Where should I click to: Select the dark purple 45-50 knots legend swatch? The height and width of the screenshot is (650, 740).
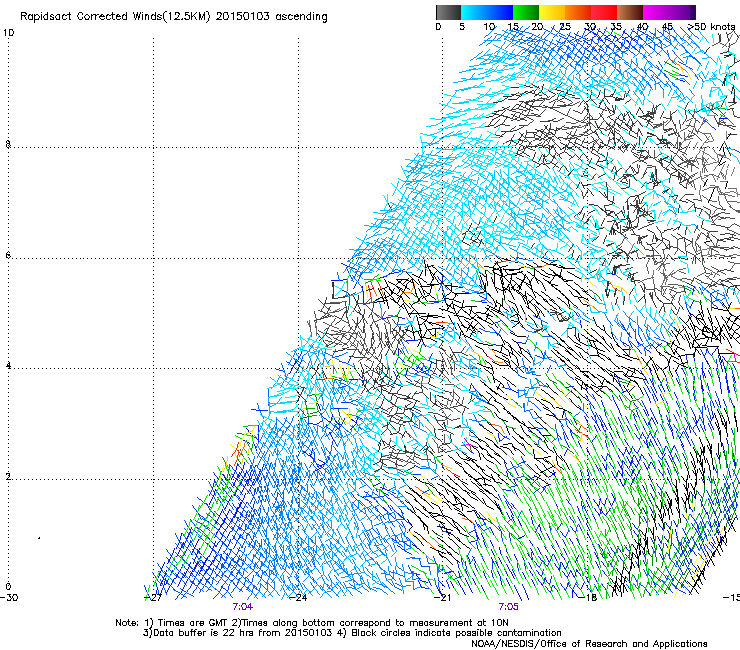pyautogui.click(x=682, y=12)
